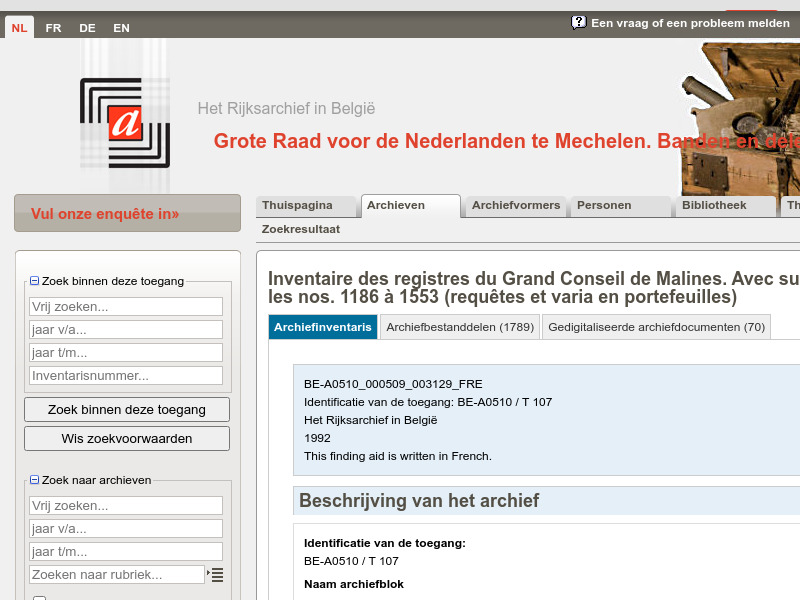Select the Archiefvormers tab
Image resolution: width=800 pixels, height=600 pixels.
[514, 206]
